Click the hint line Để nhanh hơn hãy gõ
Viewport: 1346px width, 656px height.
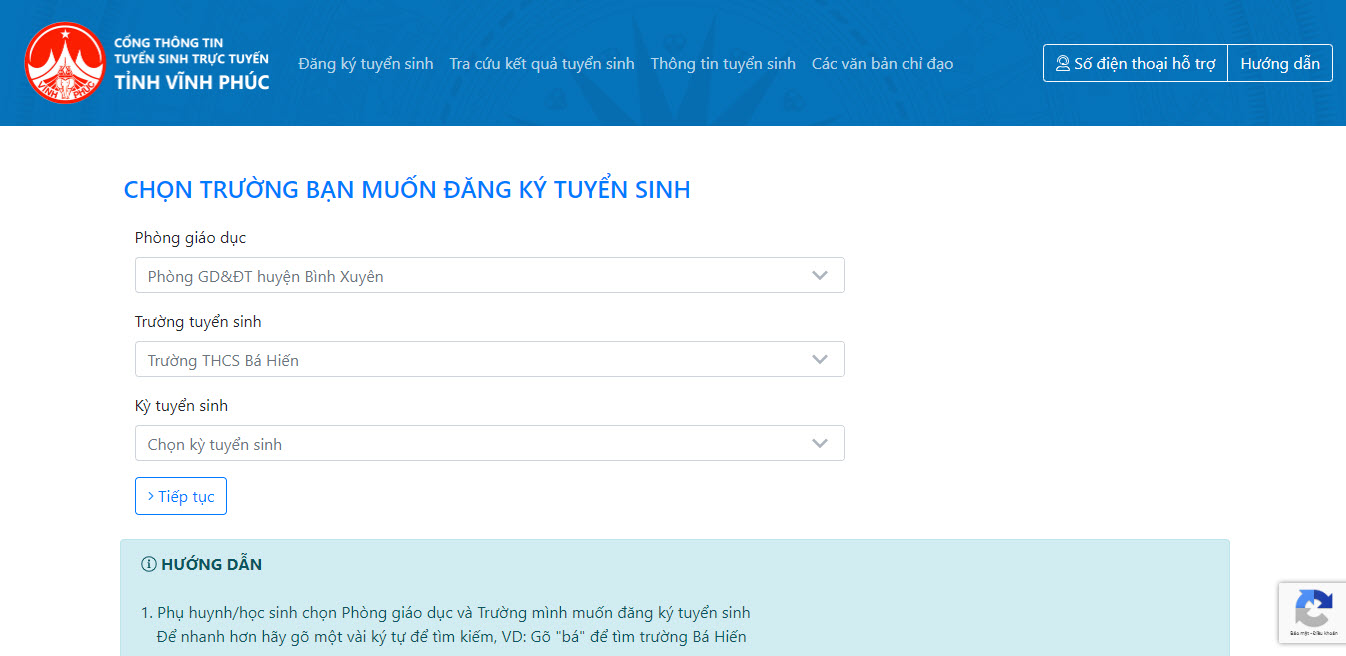pyautogui.click(x=452, y=636)
